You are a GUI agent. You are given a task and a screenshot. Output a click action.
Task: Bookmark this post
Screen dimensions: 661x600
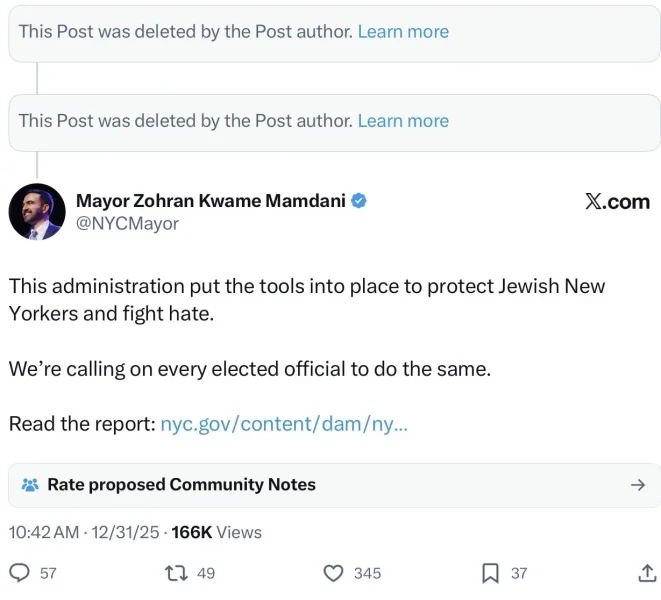pyautogui.click(x=491, y=573)
